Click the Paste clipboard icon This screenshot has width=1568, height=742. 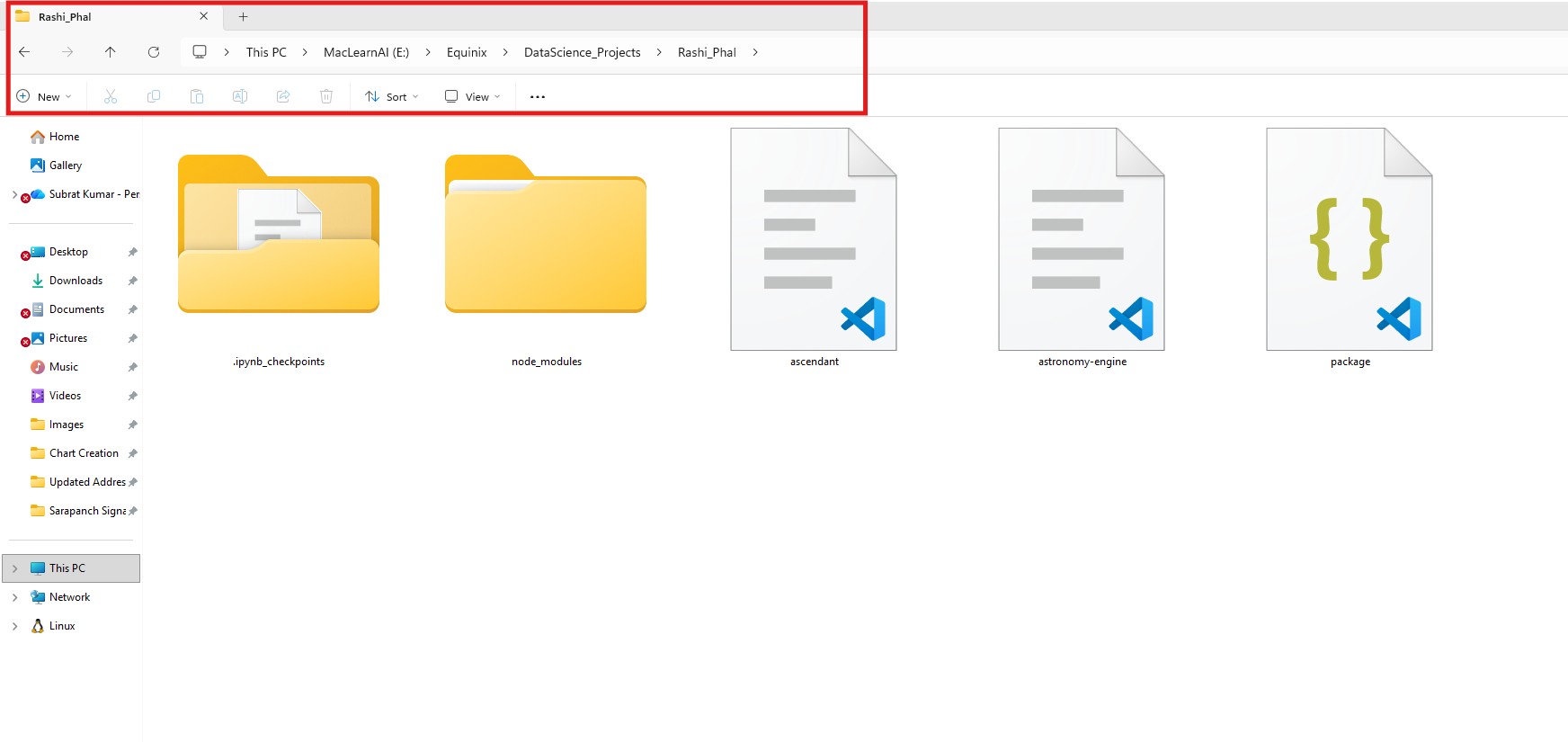click(197, 96)
